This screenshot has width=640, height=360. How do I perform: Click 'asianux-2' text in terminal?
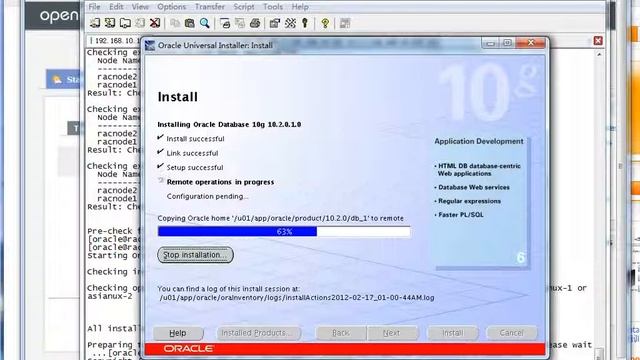pos(110,296)
